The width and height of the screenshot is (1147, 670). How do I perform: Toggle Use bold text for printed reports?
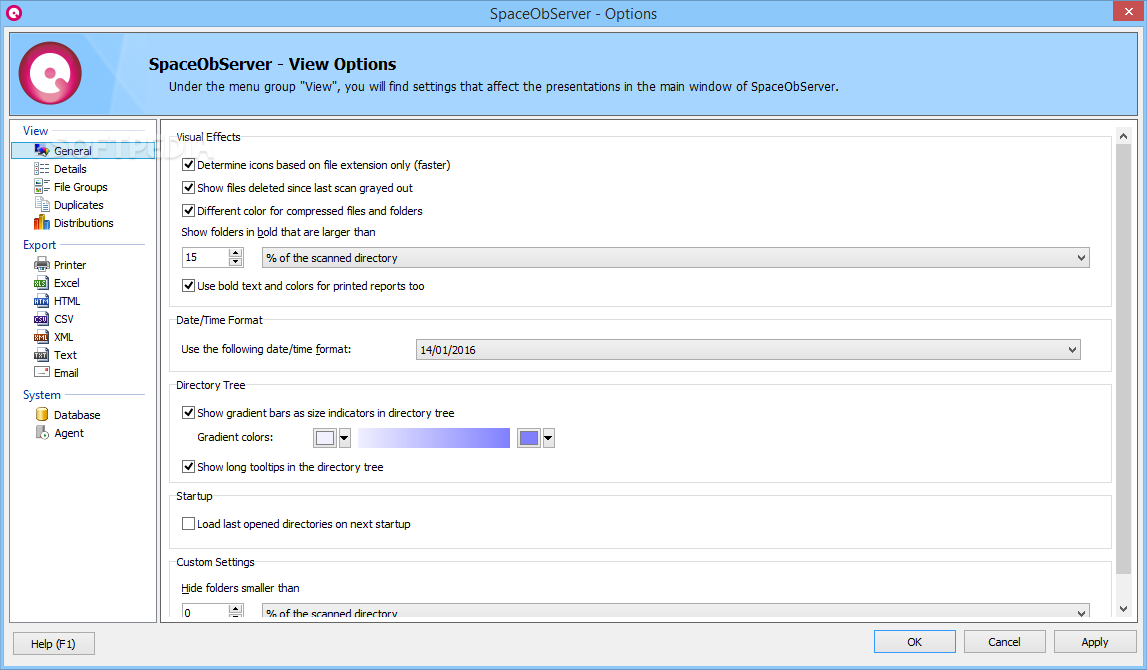point(188,285)
